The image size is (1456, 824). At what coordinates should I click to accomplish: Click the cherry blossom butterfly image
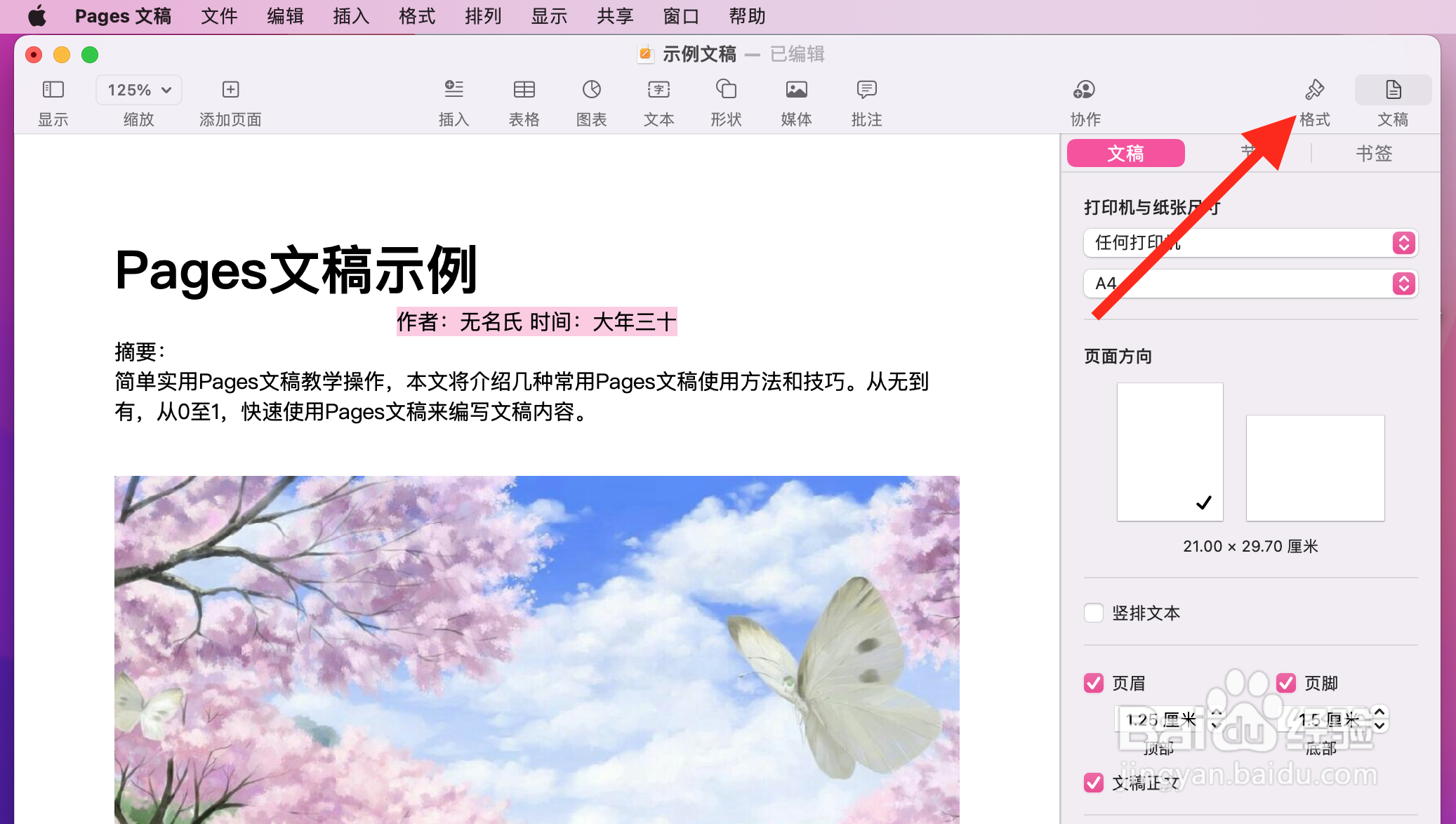[537, 649]
